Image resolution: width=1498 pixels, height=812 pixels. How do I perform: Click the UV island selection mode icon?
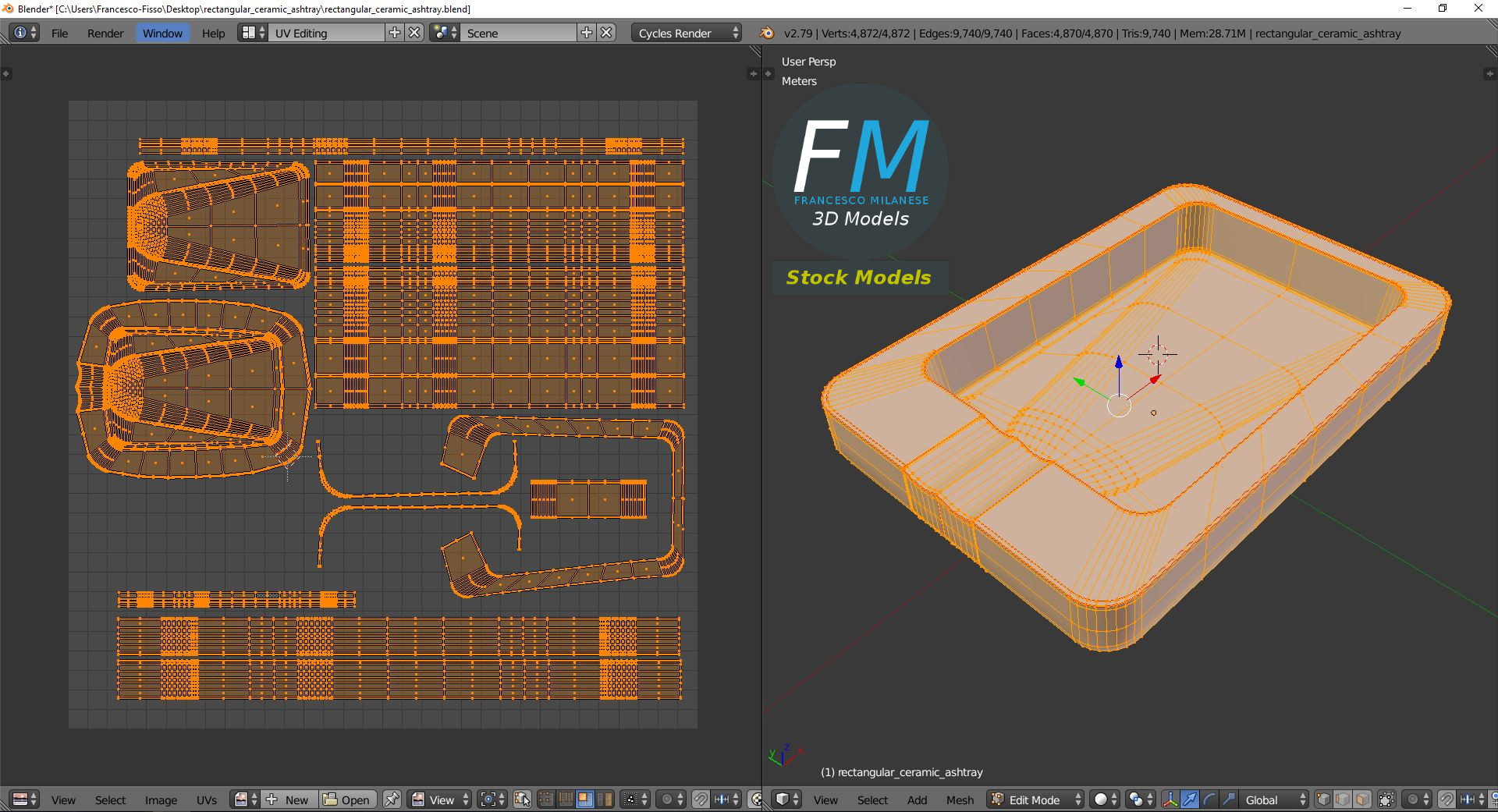coord(604,800)
